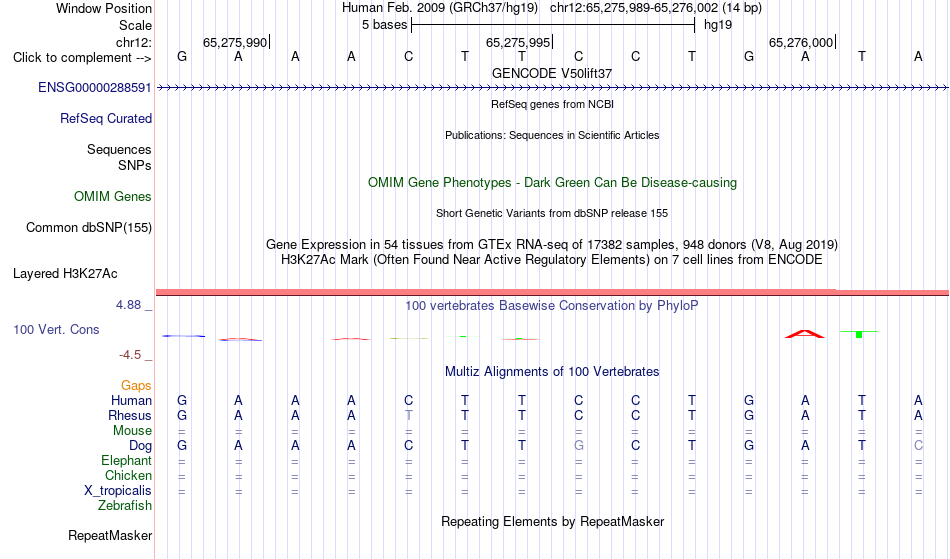Click 'Human Feb. 2009 (GRCh37/hg19)' header text
Screen dimensions: 950x559
point(440,8)
